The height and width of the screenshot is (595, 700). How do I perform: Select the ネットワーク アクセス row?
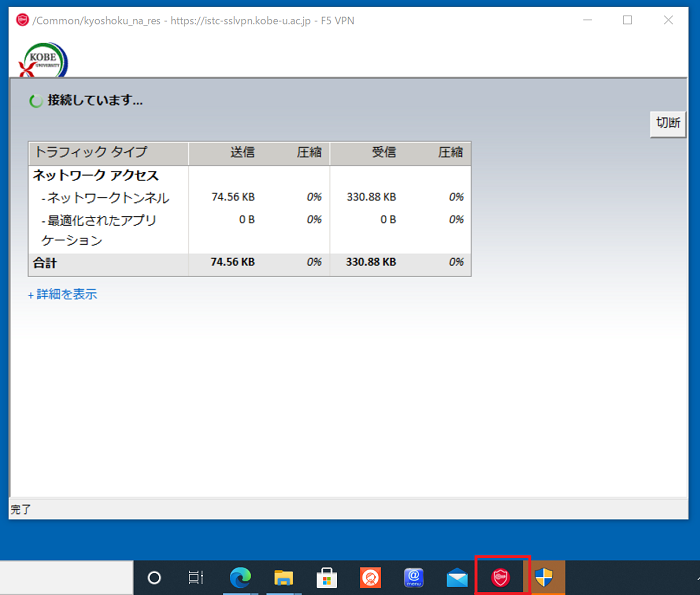pos(250,175)
